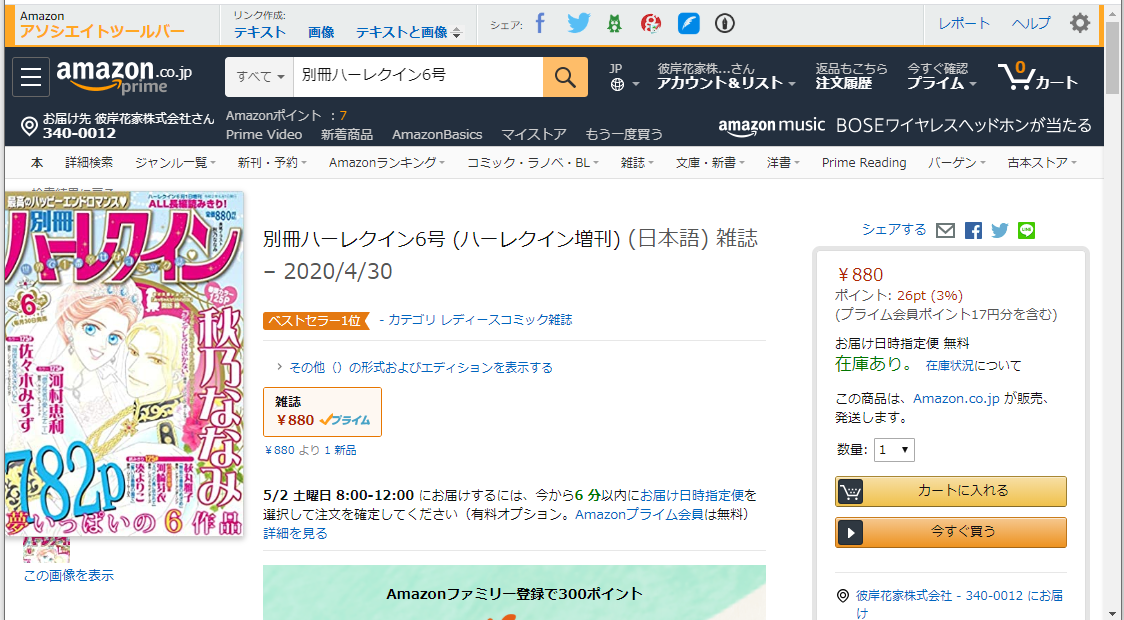Click the search field with 別冊ハーレクイン6号
The image size is (1124, 620).
click(418, 77)
